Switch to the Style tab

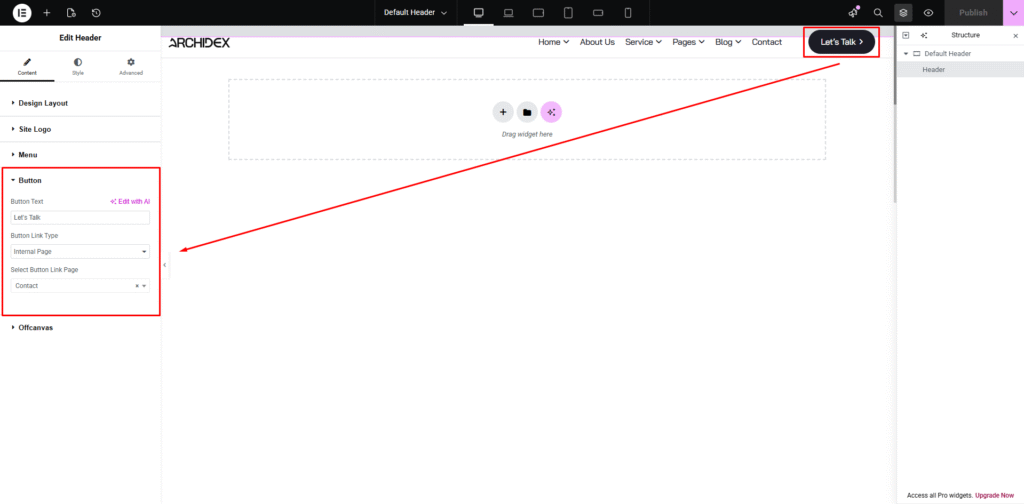click(x=78, y=66)
